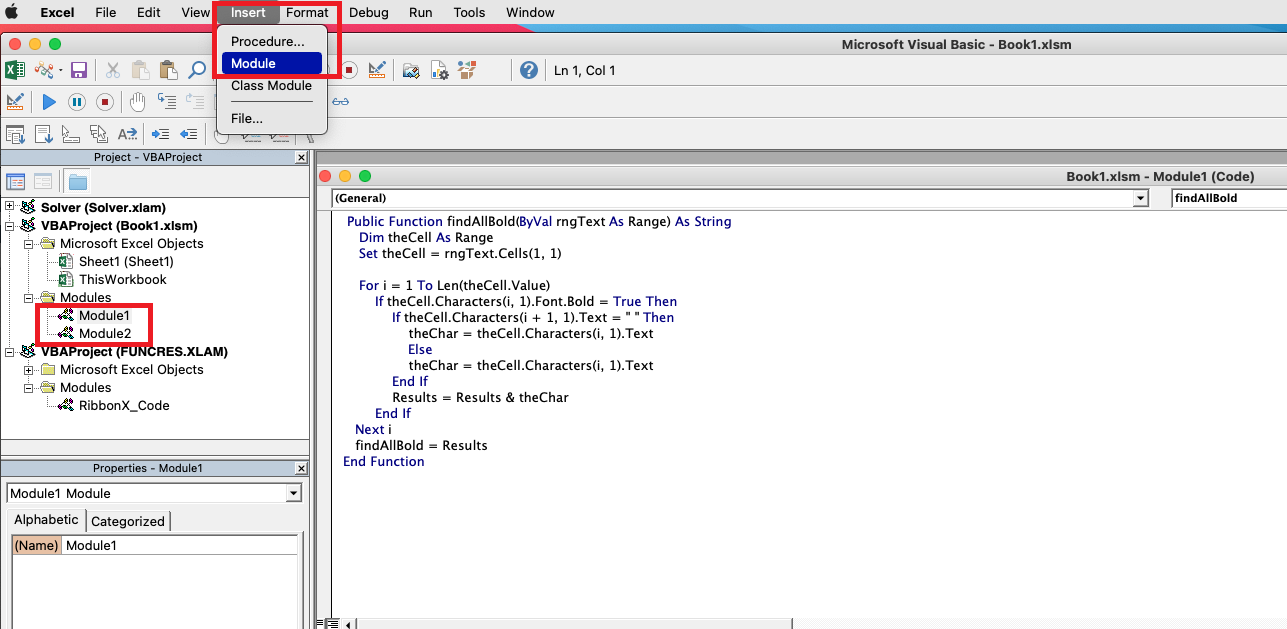Click the Indent icon in edit toolbar

(160, 133)
